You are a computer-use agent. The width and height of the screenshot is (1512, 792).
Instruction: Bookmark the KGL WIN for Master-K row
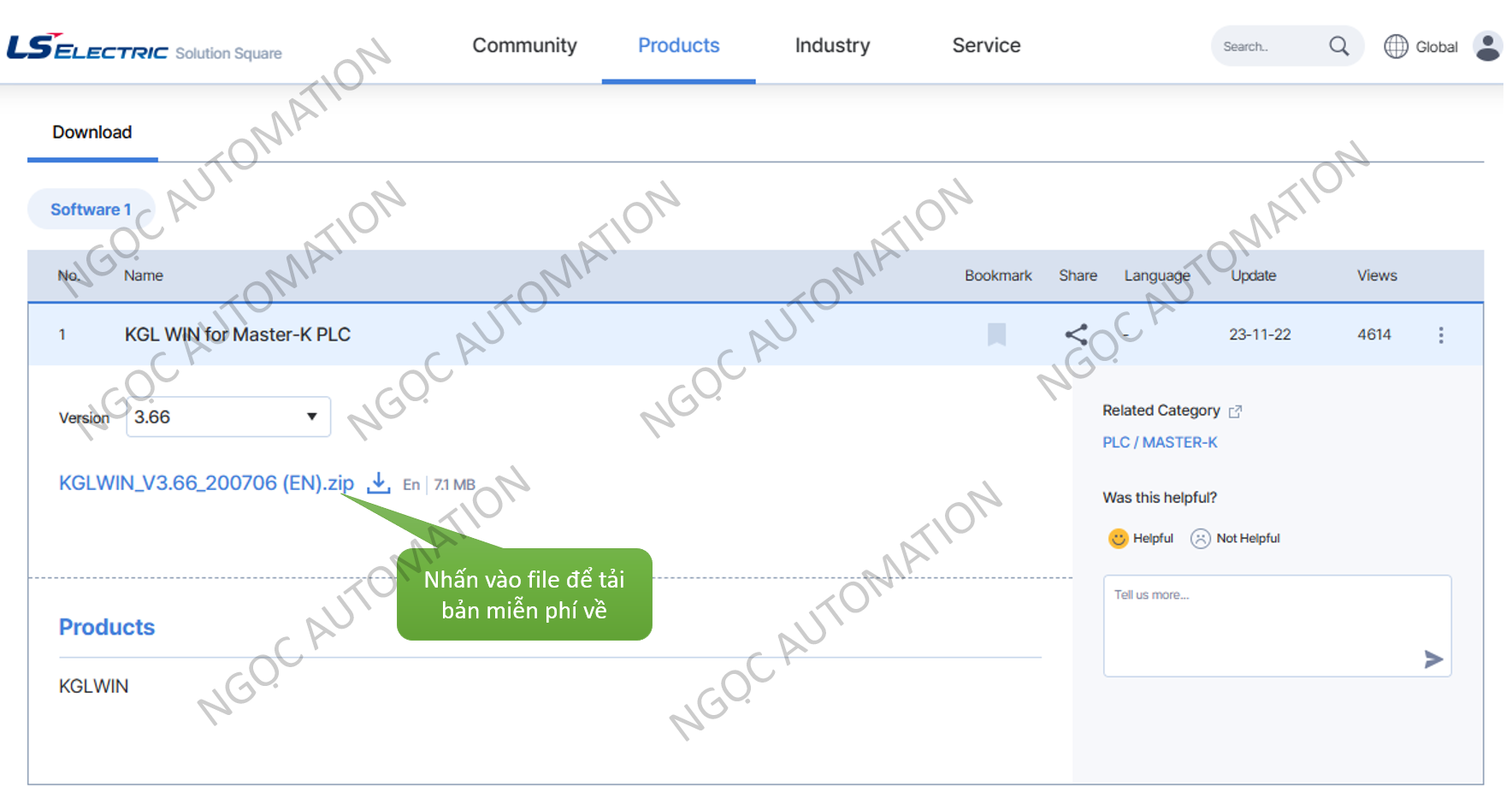click(996, 334)
